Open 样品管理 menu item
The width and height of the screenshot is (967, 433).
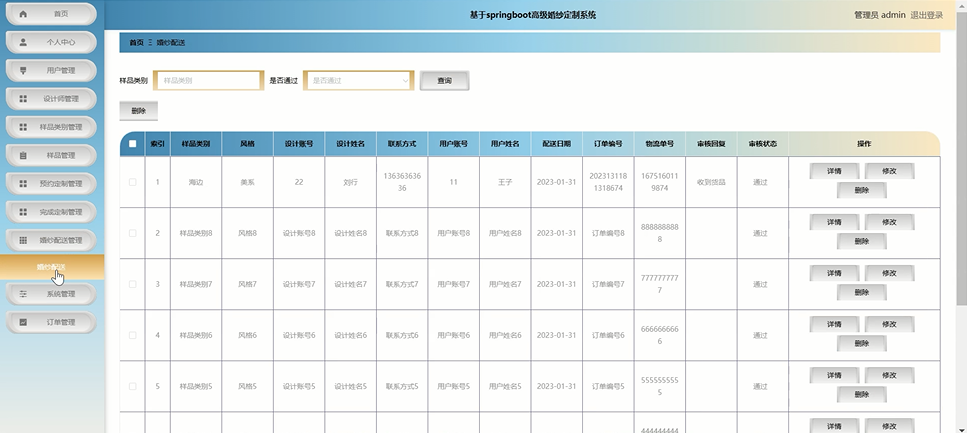pyautogui.click(x=51, y=155)
